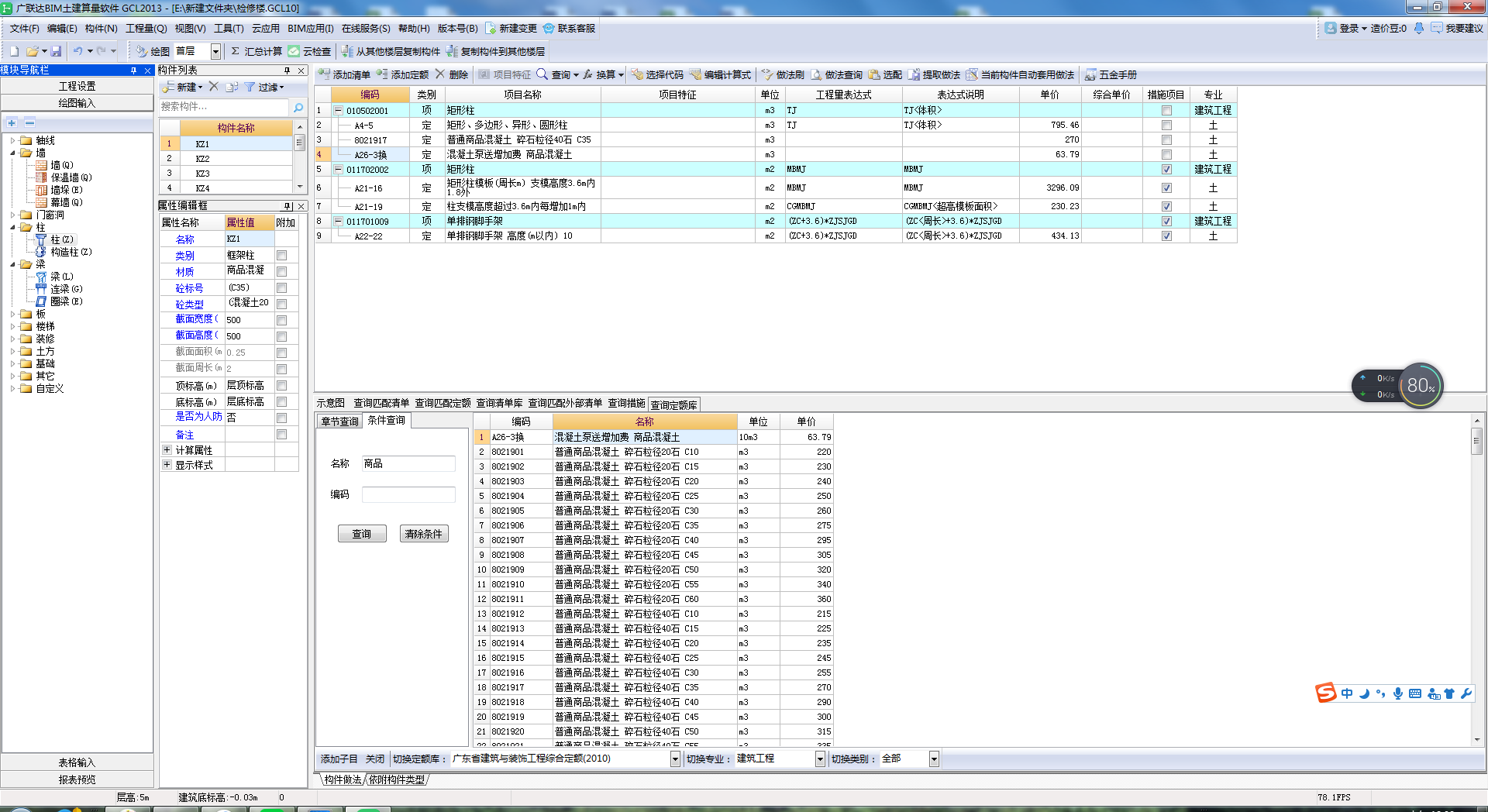Click the 80% network speed widget
Screen dimensions: 1488x812
[1421, 385]
